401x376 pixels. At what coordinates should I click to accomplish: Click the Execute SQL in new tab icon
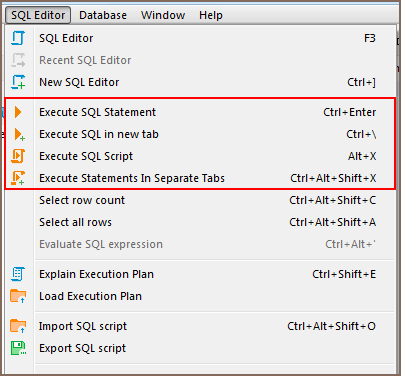point(19,134)
